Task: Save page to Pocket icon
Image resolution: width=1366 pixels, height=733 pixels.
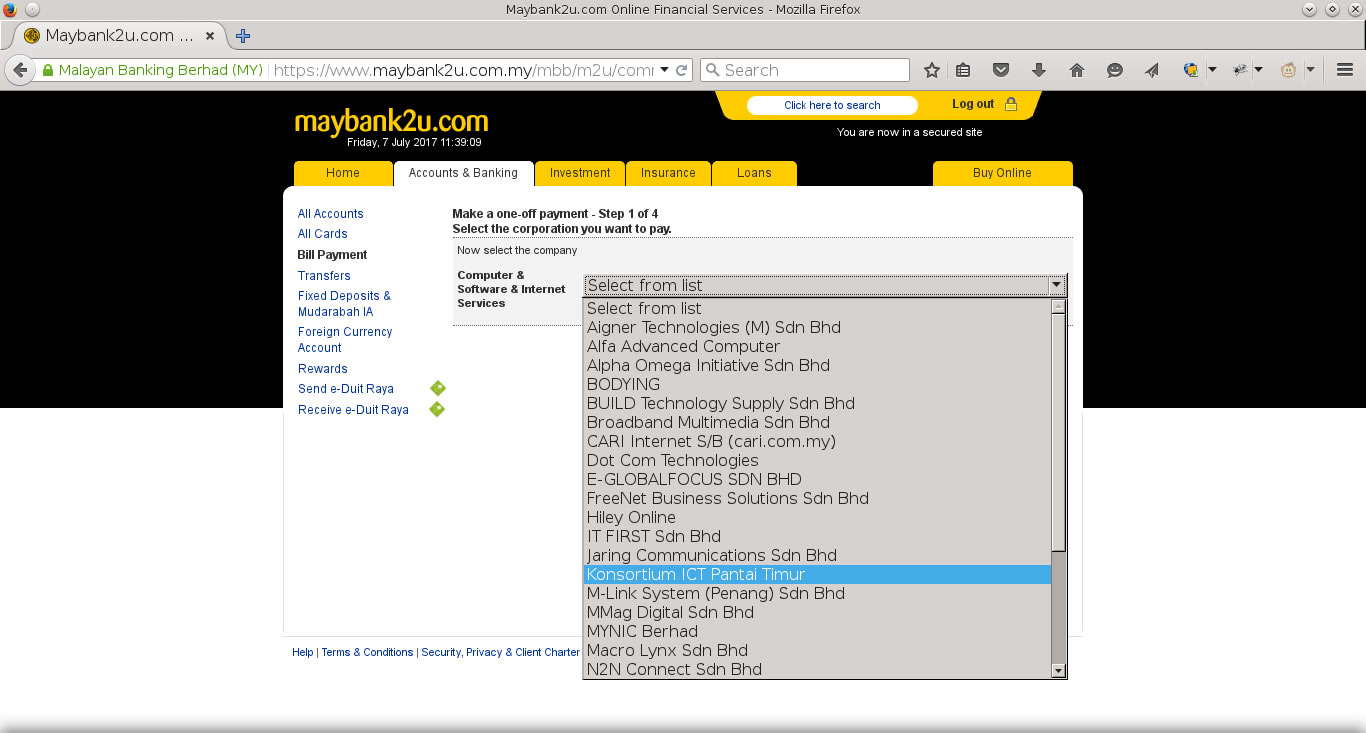Action: point(1001,70)
